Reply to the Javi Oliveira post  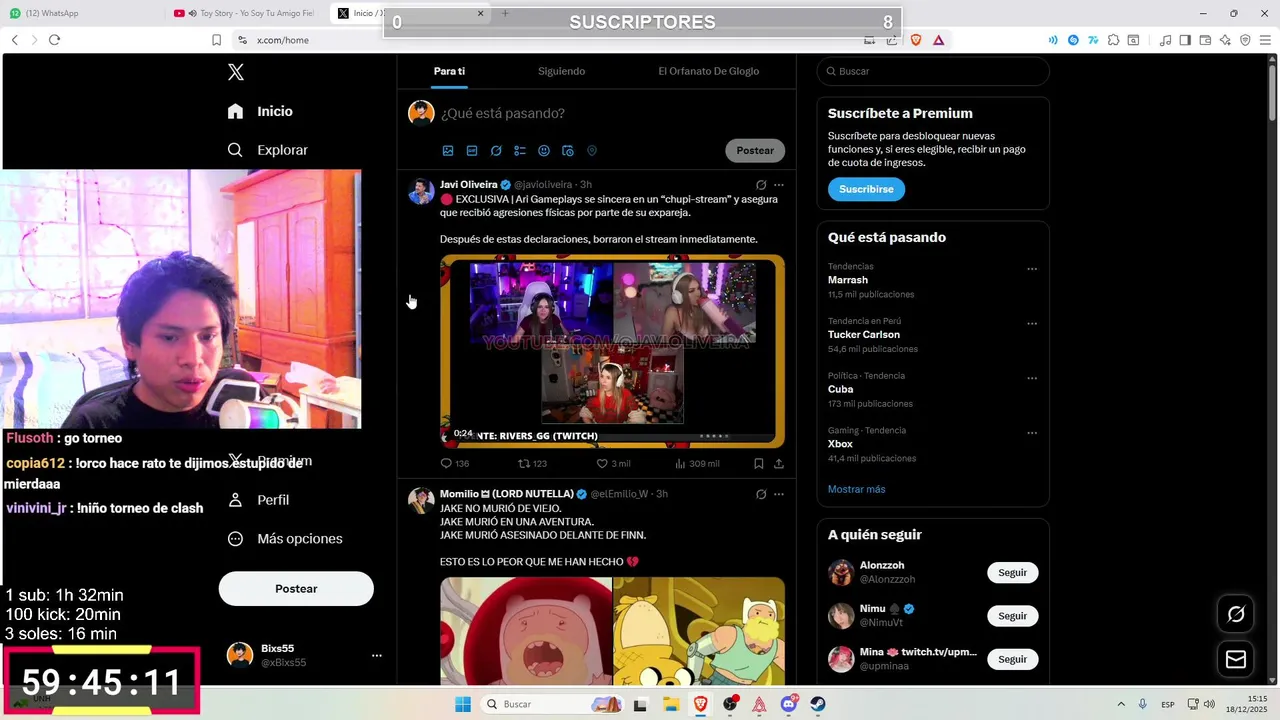tap(455, 464)
